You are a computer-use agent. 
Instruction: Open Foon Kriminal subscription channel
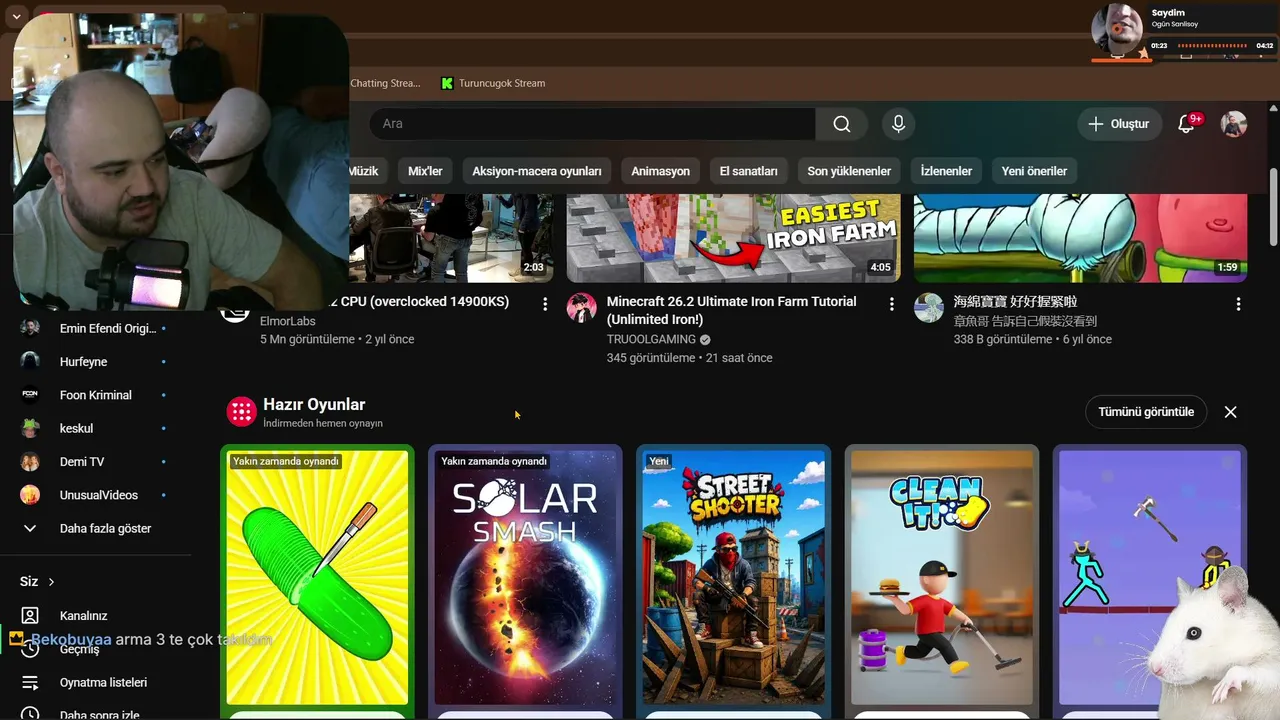pos(96,395)
